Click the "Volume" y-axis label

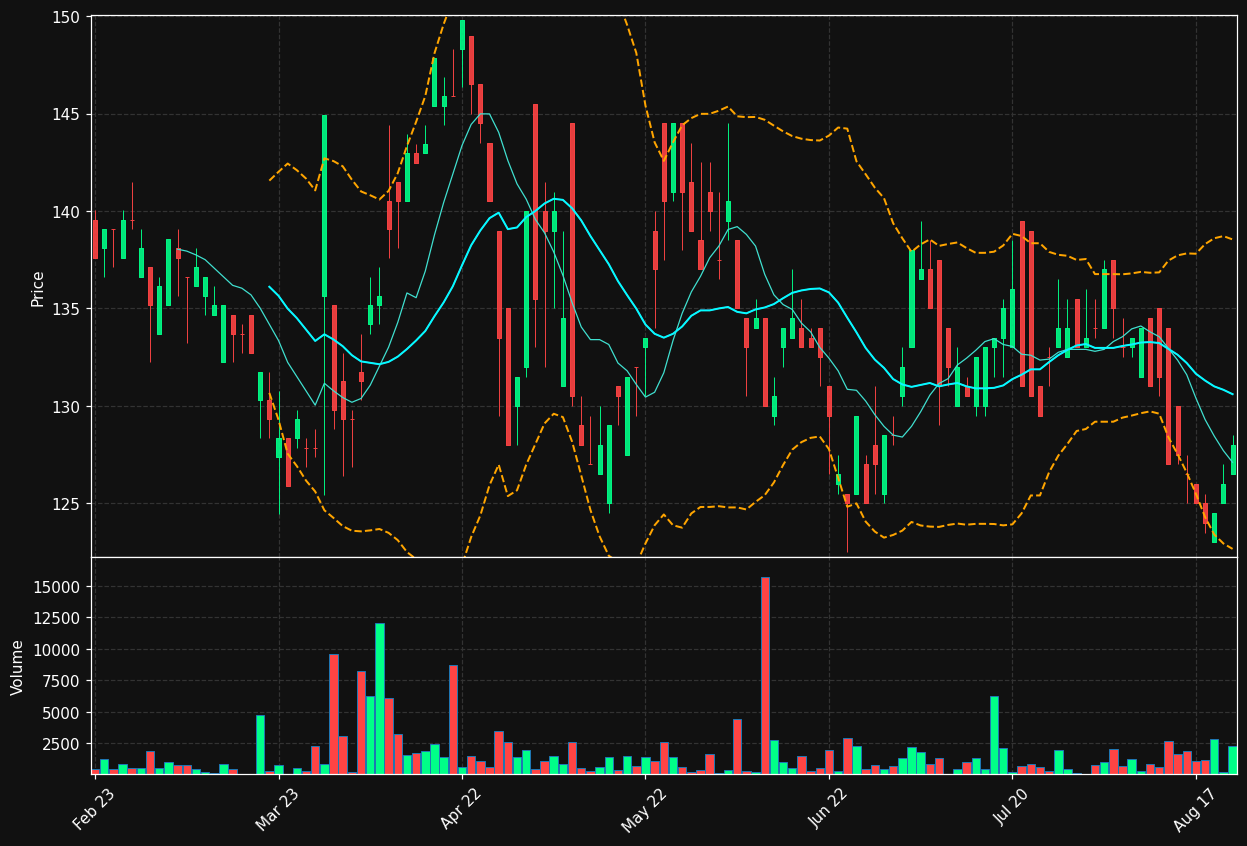pos(17,667)
